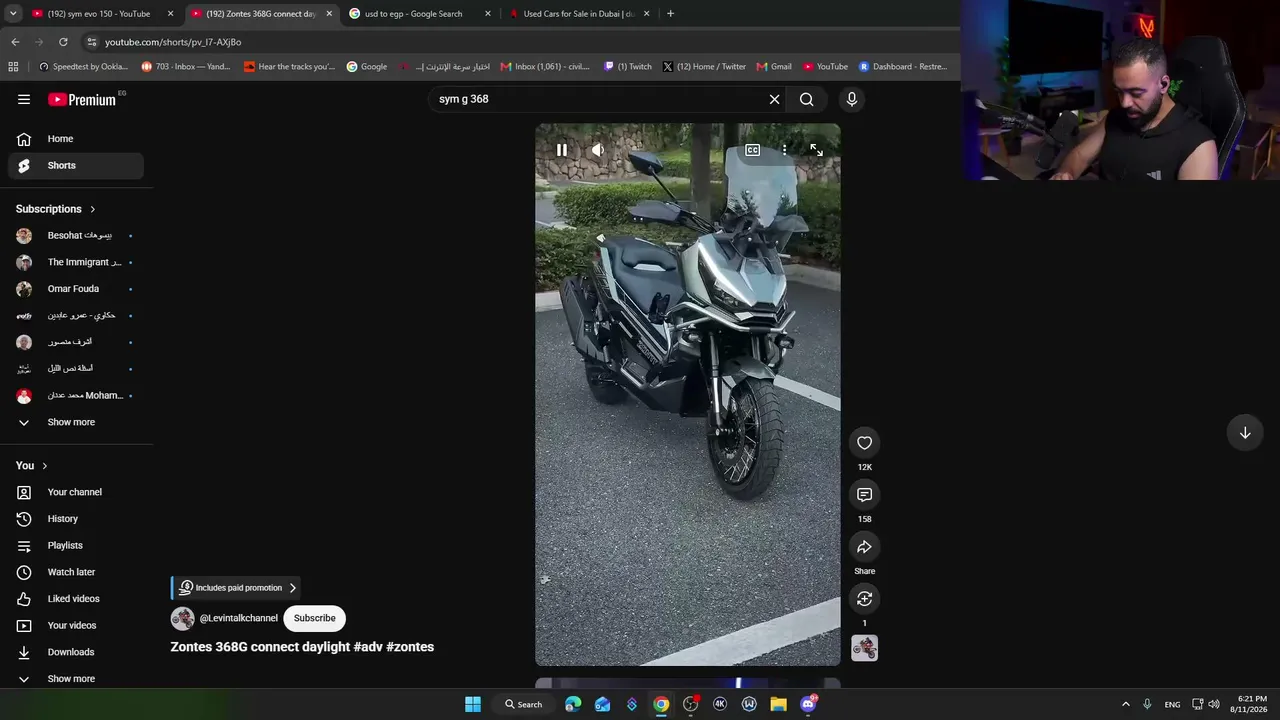Open Liked videos in the sidebar

point(76,599)
